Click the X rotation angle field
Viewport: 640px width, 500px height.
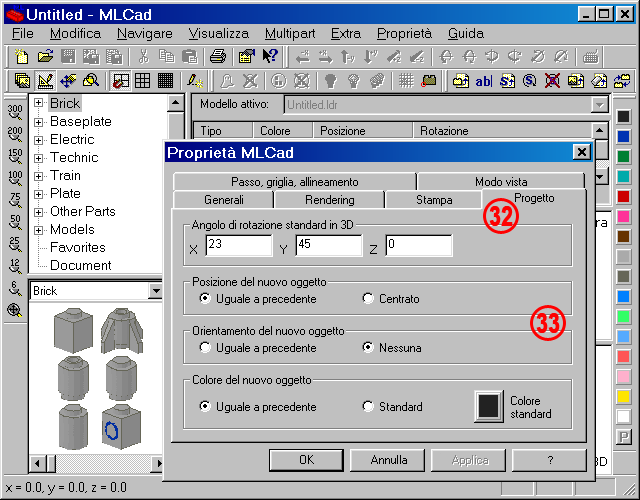[x=239, y=245]
